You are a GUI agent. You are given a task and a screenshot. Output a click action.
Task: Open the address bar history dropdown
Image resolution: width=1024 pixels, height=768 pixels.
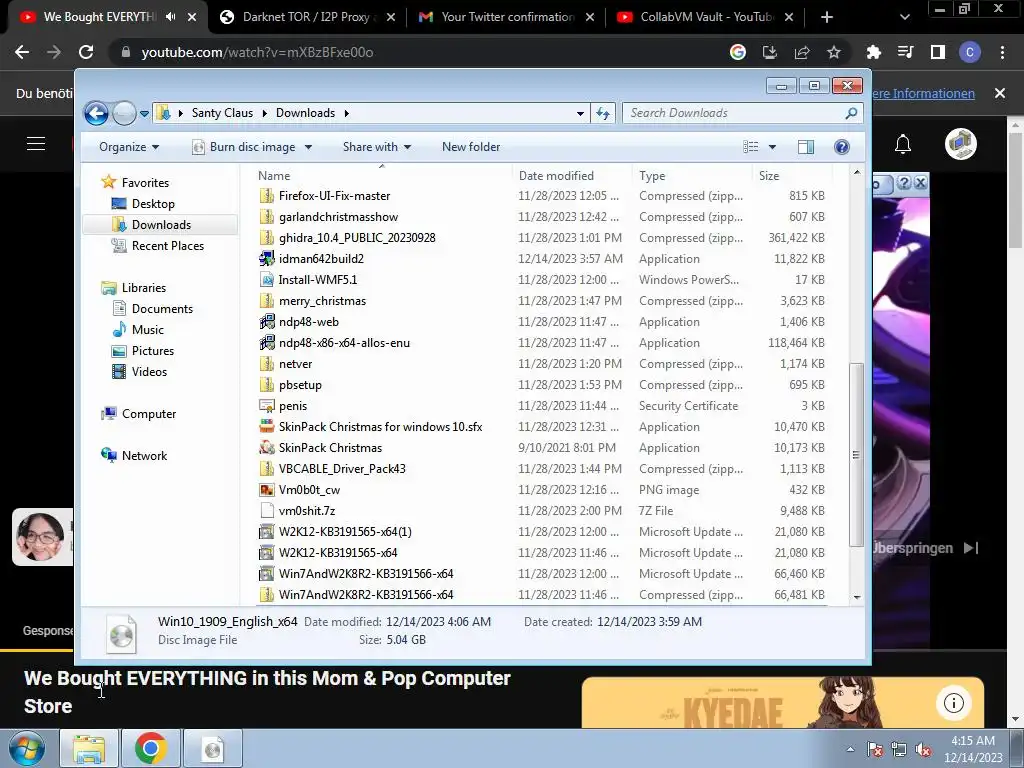click(580, 114)
